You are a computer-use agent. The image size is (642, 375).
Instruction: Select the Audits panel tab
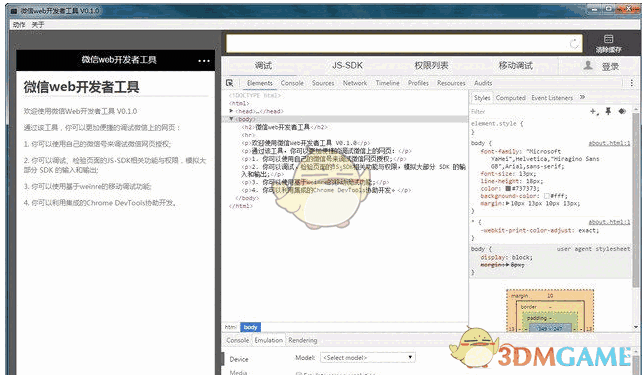(x=483, y=83)
